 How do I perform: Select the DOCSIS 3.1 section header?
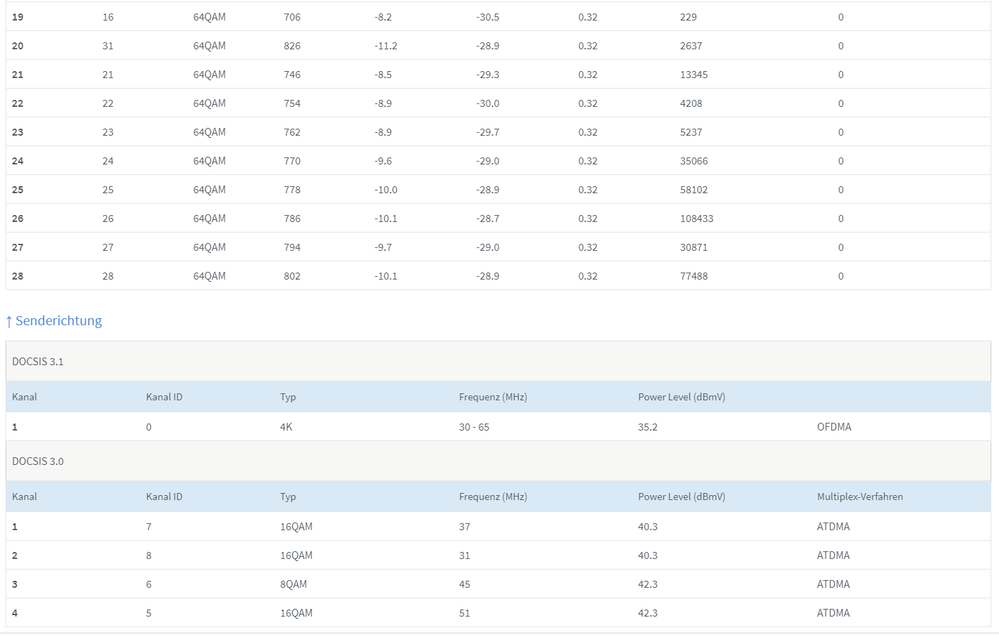point(498,362)
